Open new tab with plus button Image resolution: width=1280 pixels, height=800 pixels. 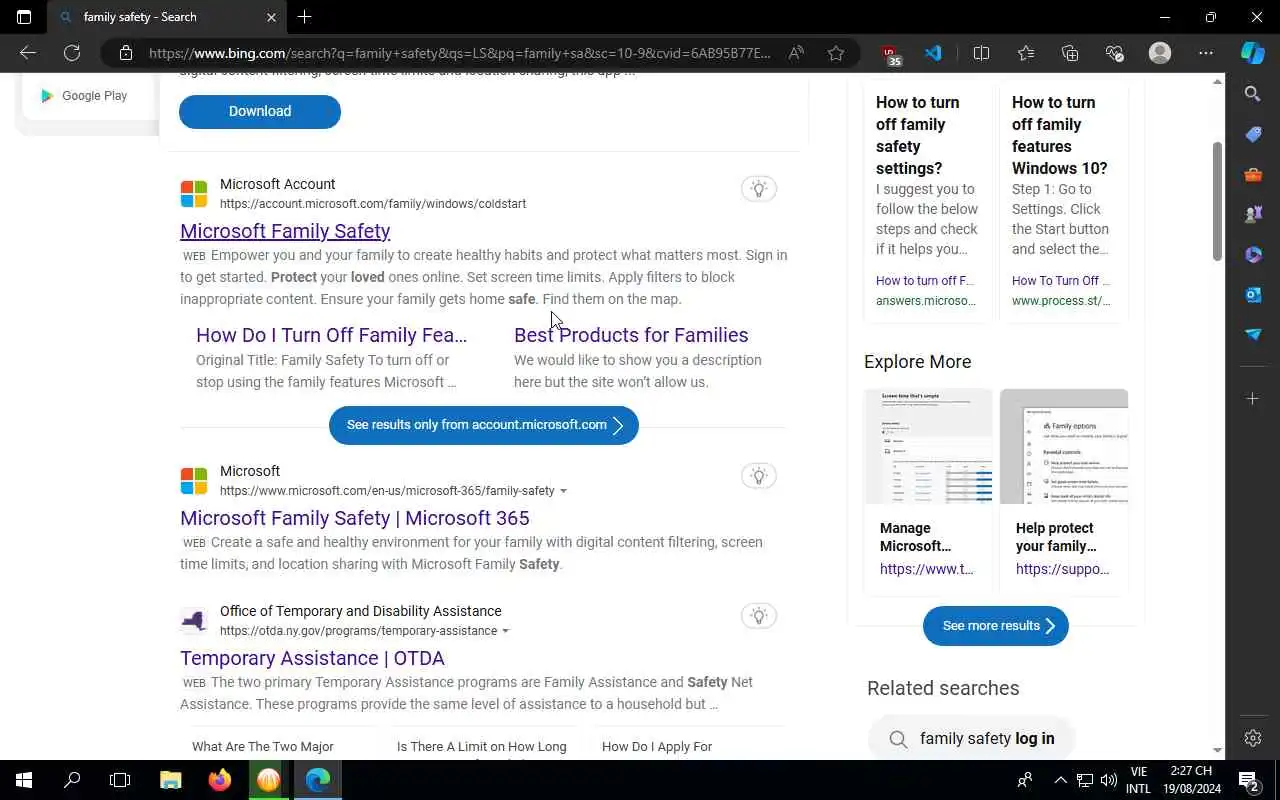(305, 17)
